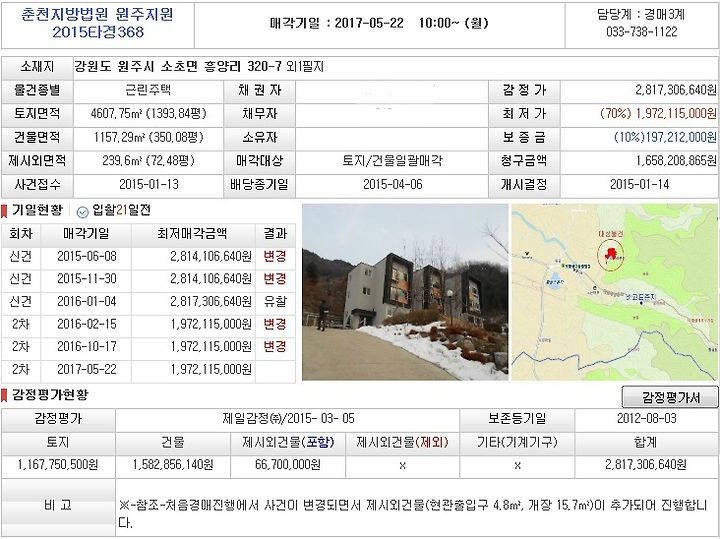Click the circled check icon beside 입찰21일전
The height and width of the screenshot is (539, 720).
(82, 212)
